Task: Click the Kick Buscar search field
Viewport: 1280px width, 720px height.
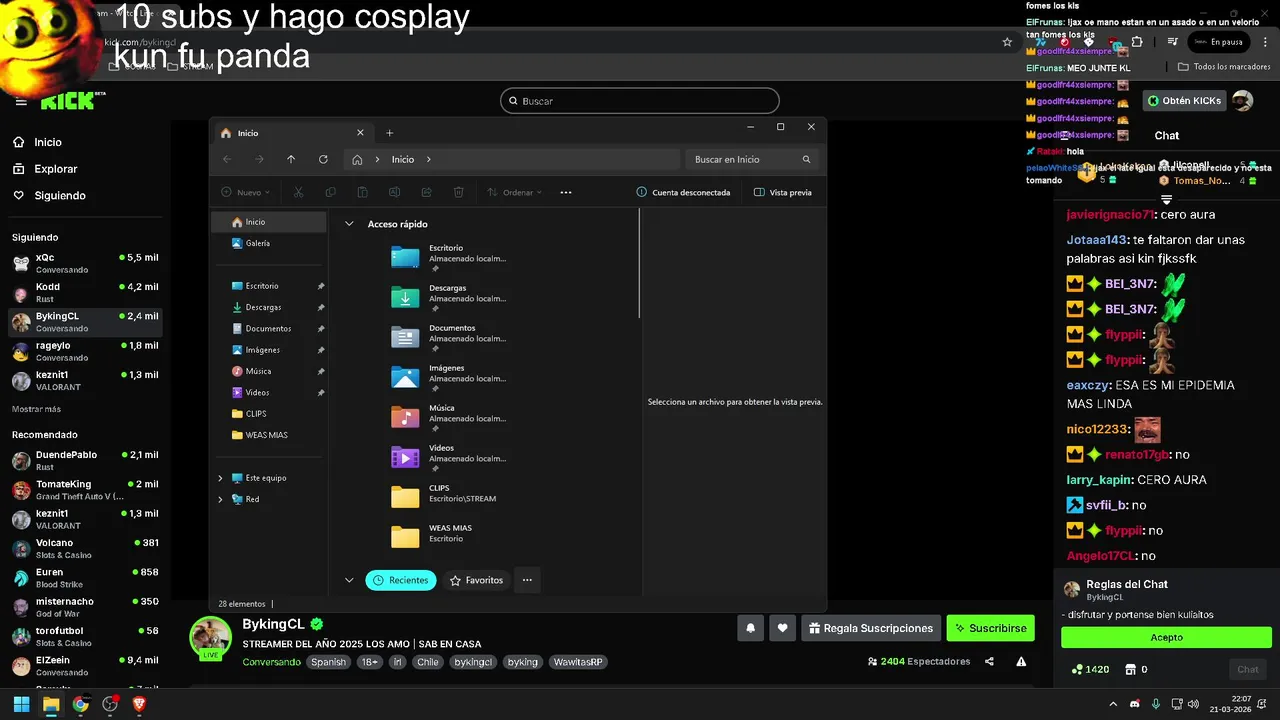Action: click(640, 101)
